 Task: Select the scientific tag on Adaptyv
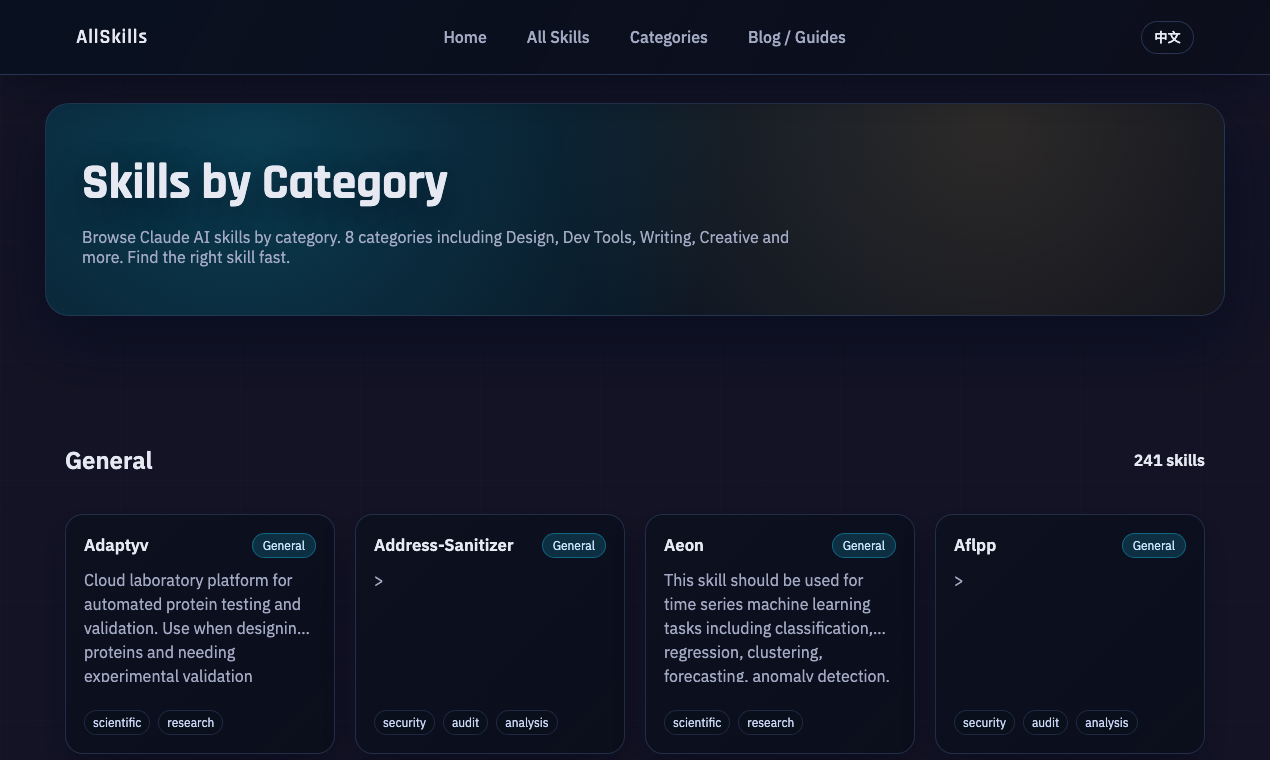coord(117,722)
